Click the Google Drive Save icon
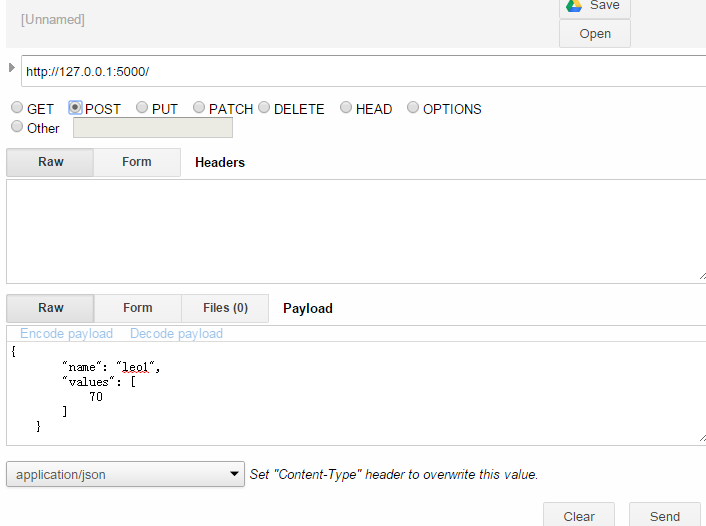This screenshot has height=526, width=706. [574, 6]
